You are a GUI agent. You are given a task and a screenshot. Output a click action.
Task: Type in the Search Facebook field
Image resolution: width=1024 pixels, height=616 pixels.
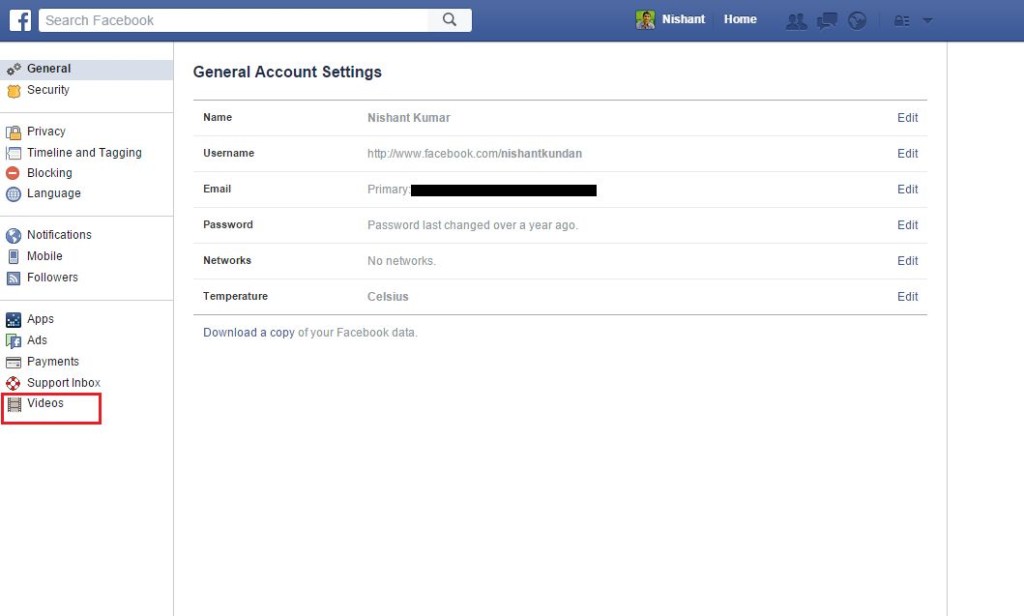235,20
